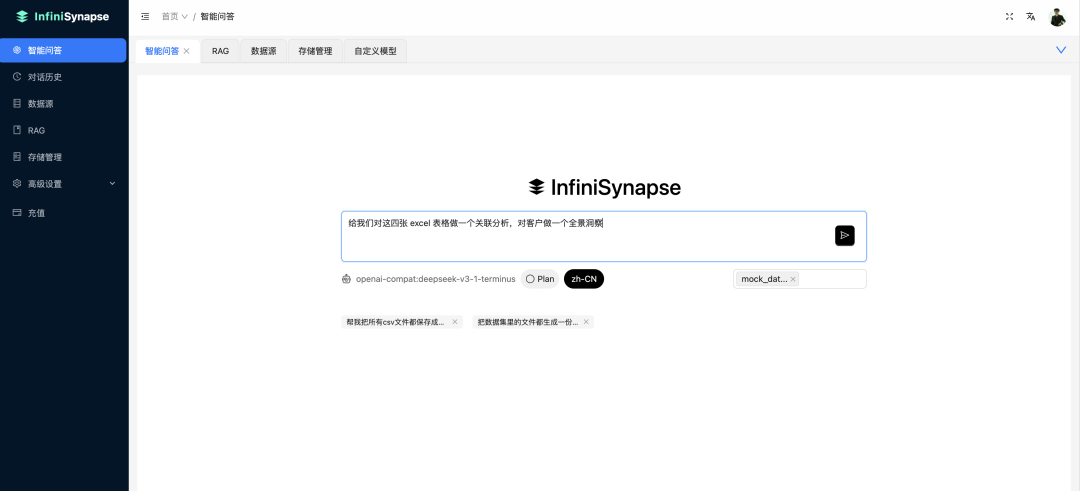Click the central InfiniSynapse logo
1080x491 pixels.
[604, 187]
